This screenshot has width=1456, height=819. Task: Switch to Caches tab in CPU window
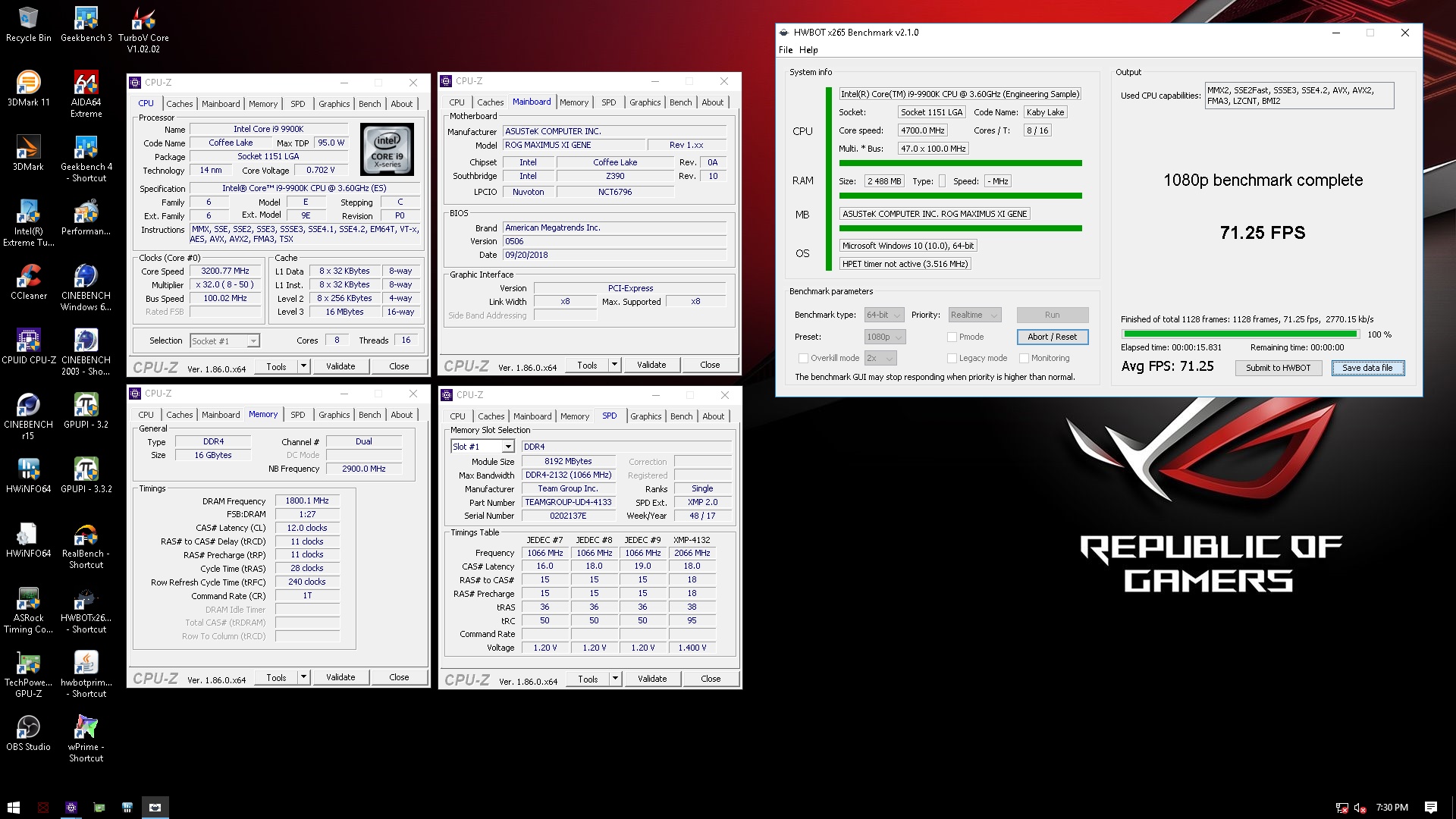(x=180, y=104)
